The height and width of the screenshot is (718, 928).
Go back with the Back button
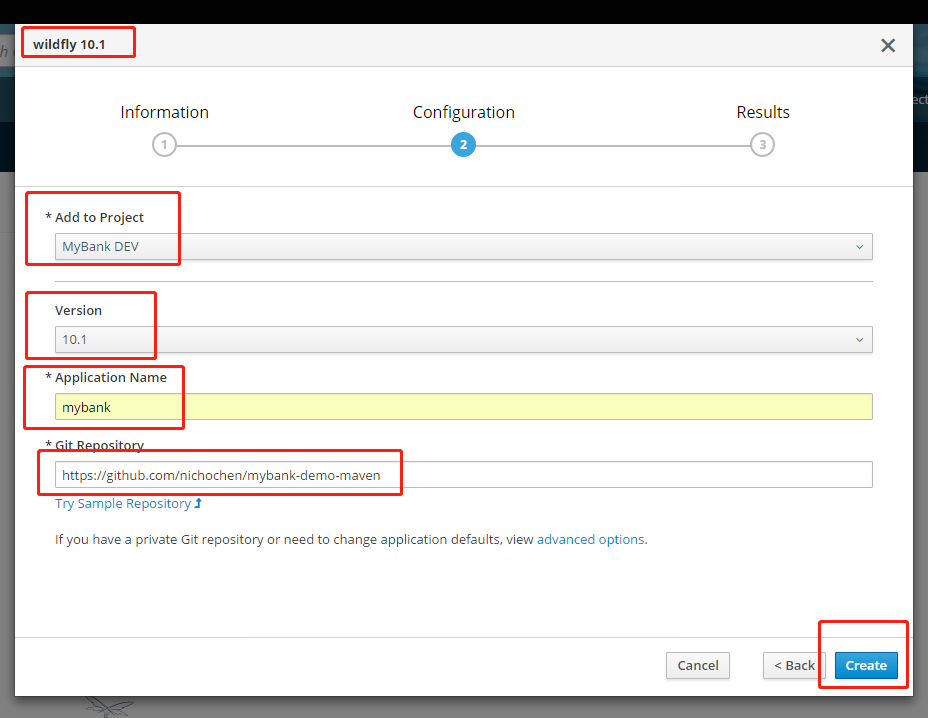tap(793, 665)
